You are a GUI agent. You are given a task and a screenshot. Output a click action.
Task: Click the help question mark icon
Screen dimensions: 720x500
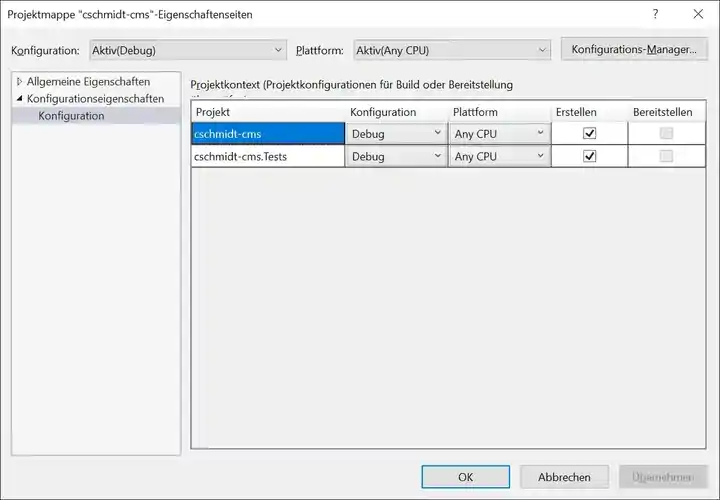655,14
